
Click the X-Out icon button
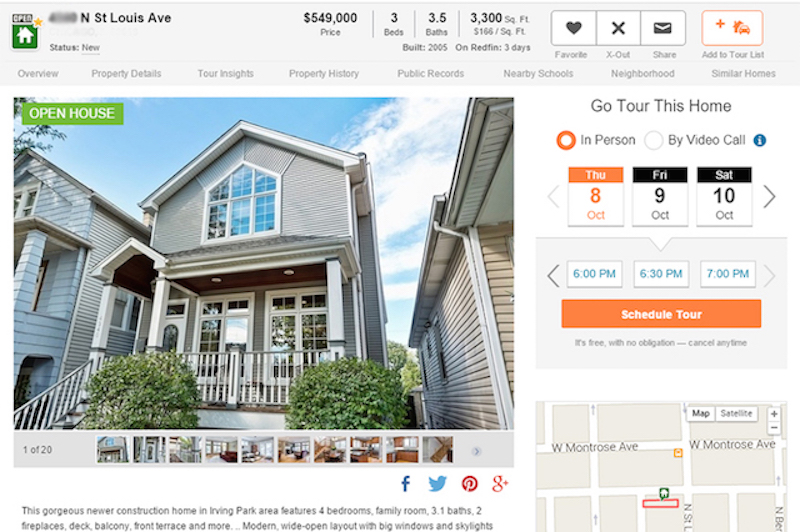(618, 28)
